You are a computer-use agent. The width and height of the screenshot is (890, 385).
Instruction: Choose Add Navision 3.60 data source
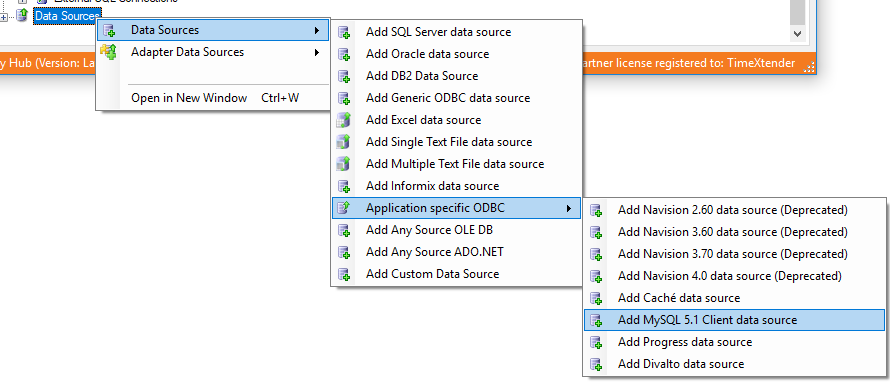tap(733, 232)
